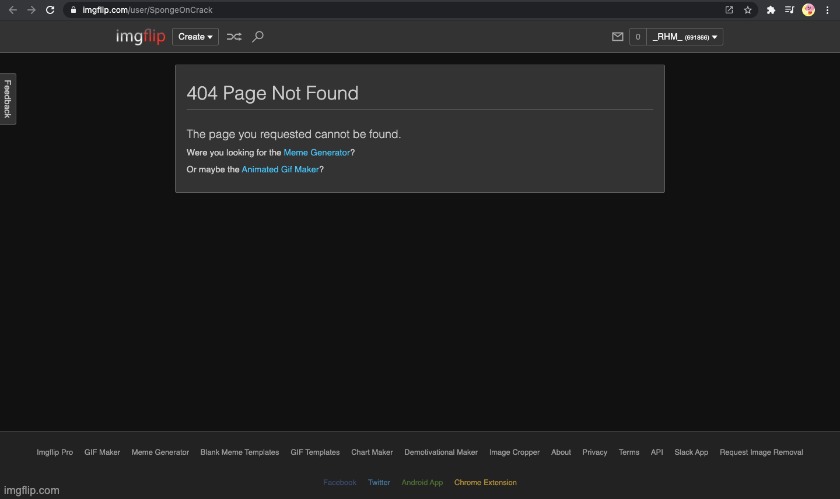This screenshot has width=840, height=499.
Task: Reload the page in browser
Action: (x=50, y=10)
